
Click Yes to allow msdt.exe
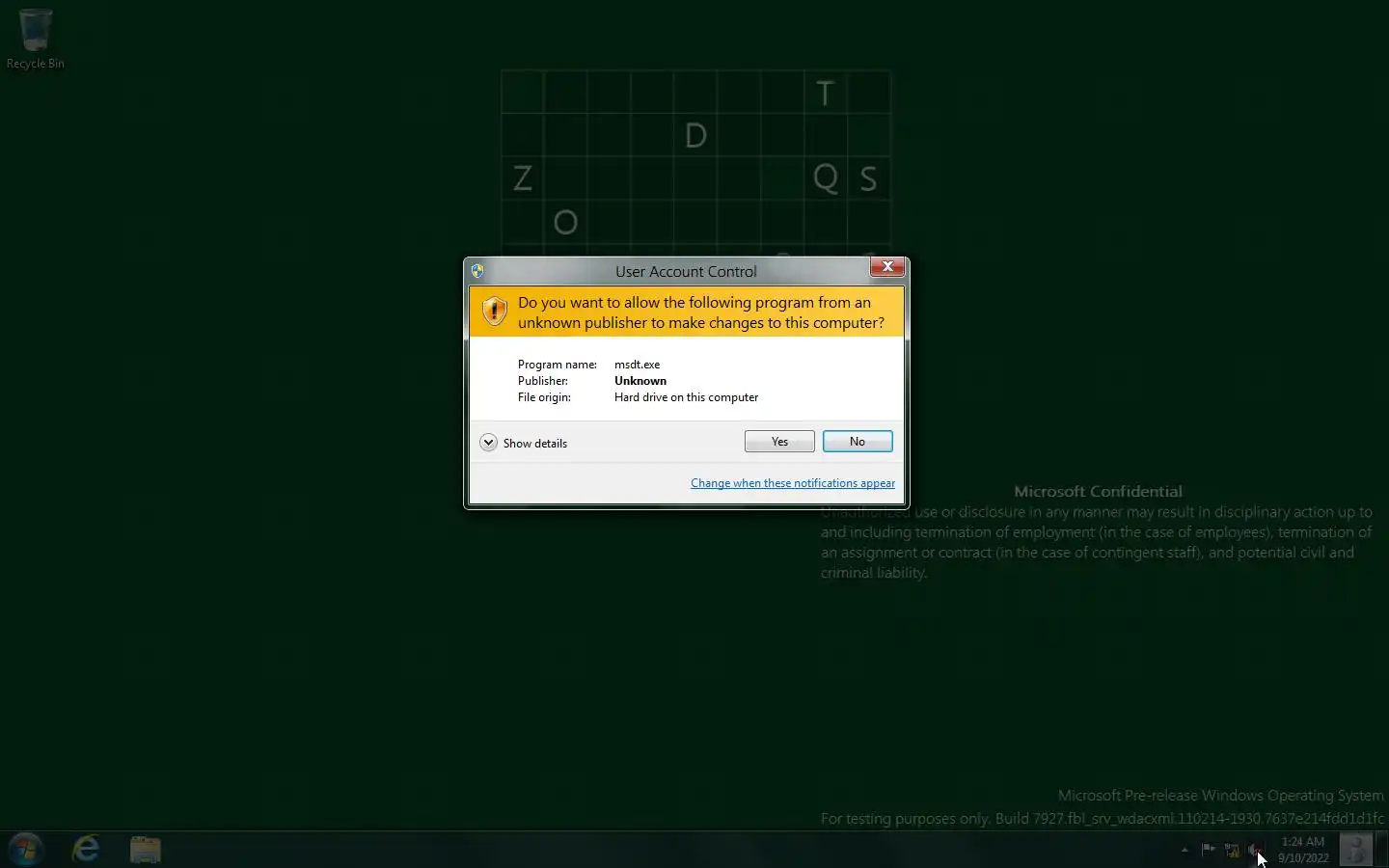point(779,442)
